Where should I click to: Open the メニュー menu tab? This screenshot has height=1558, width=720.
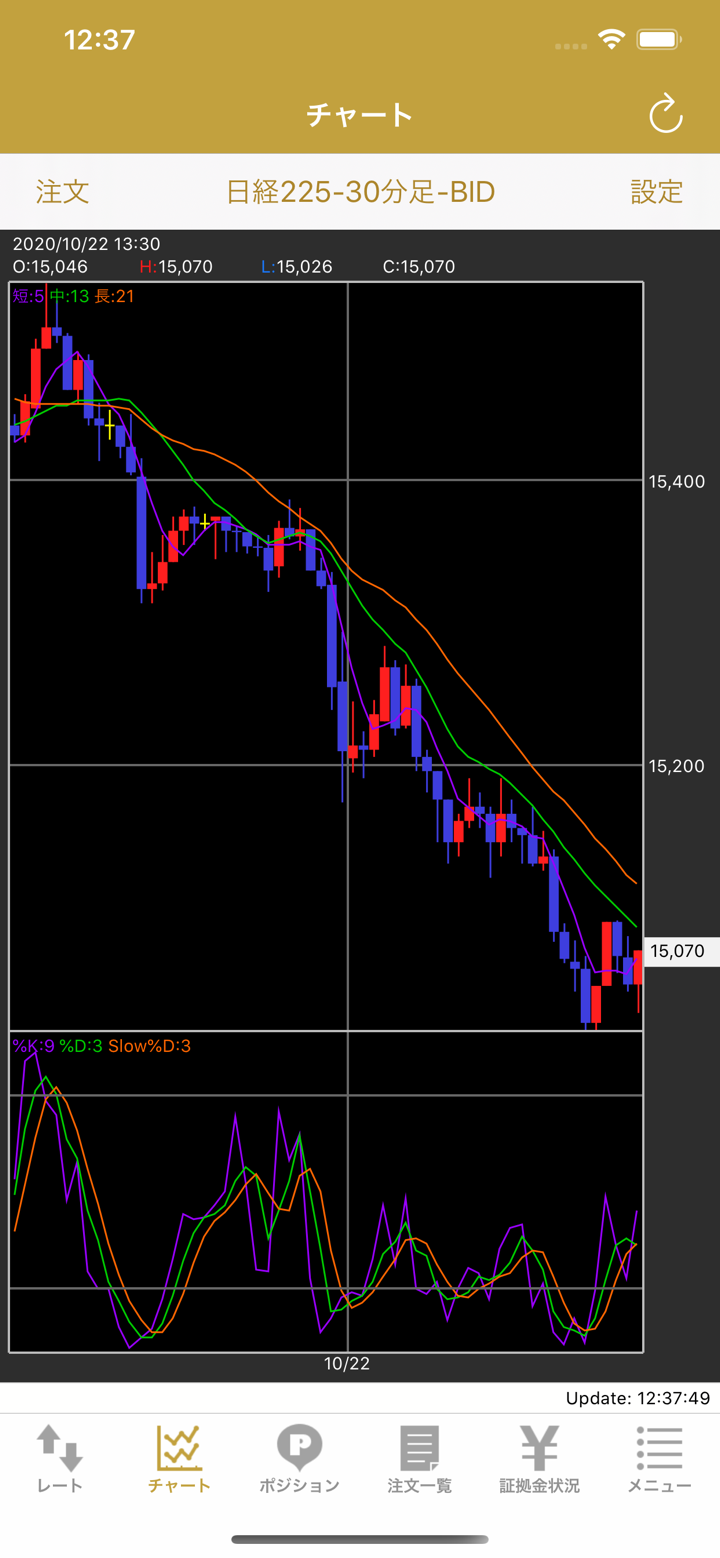pos(659,1459)
